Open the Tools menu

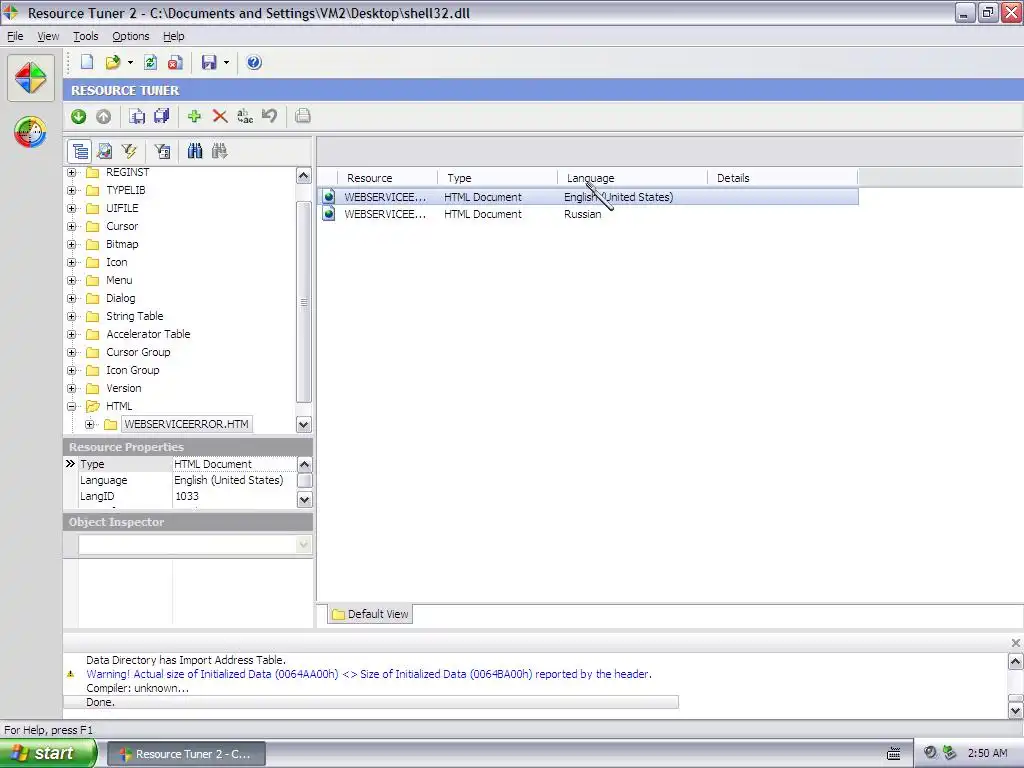point(86,37)
